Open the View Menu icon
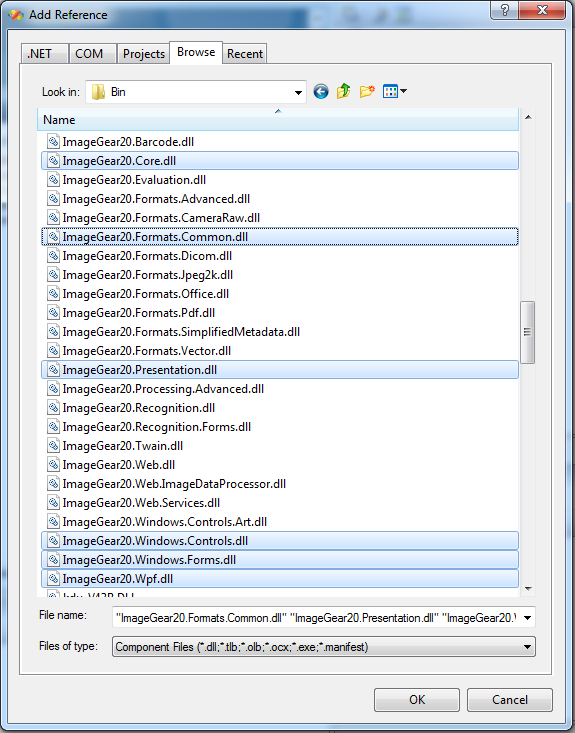The image size is (575, 733). (x=390, y=91)
